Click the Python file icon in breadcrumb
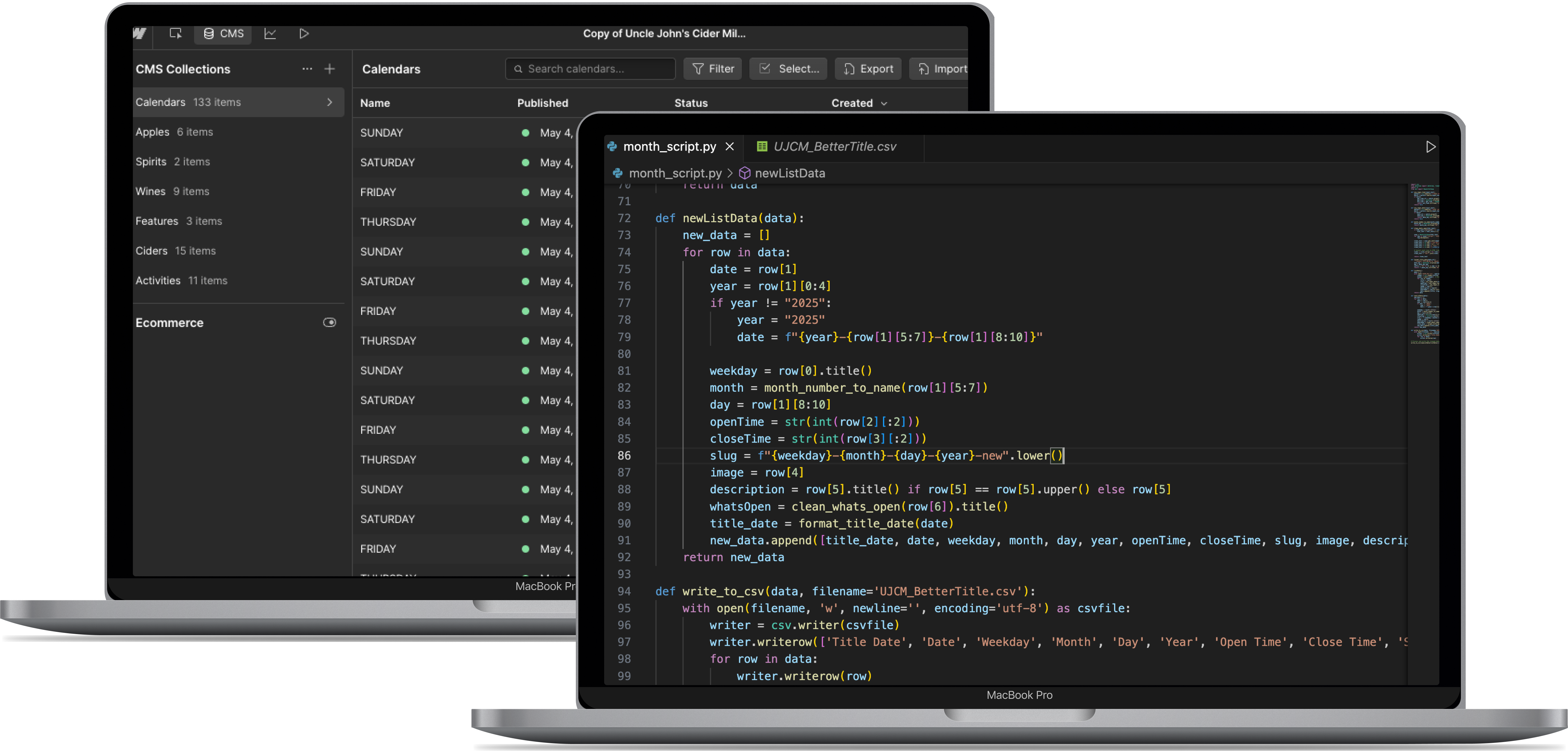Screen dimensions: 1568x751 (x=618, y=173)
